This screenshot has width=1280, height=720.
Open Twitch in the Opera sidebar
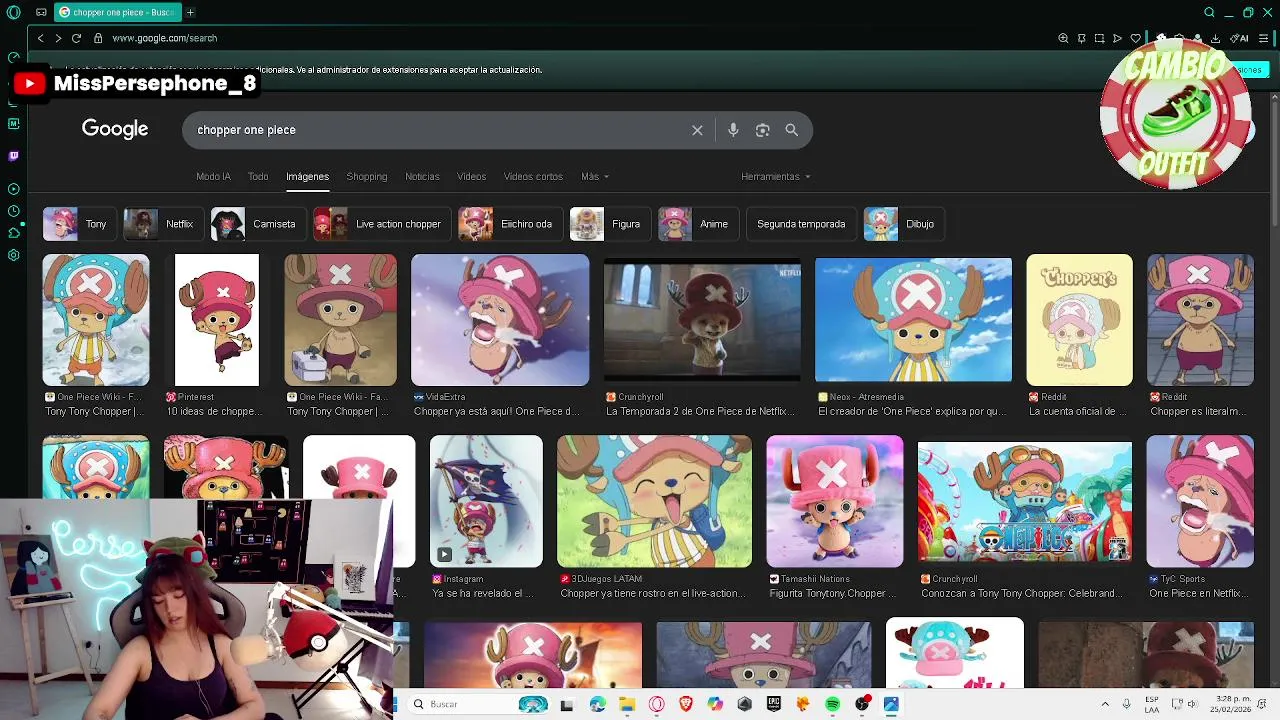13,156
